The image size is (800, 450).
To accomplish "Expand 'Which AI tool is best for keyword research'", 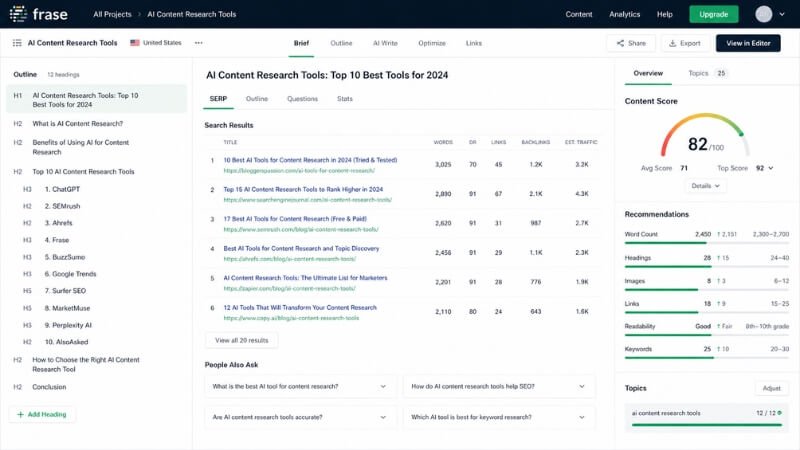I will pos(498,417).
